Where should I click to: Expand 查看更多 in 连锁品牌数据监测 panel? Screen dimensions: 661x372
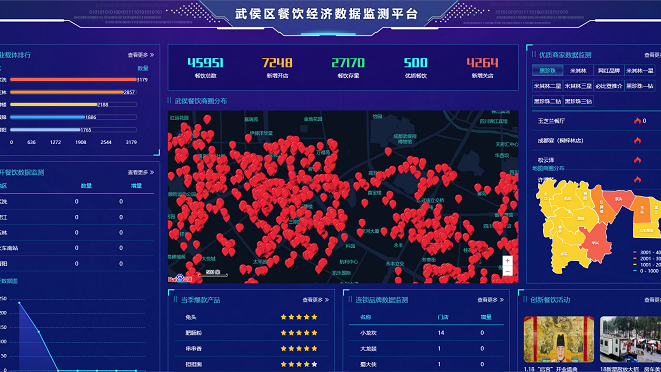click(x=490, y=300)
